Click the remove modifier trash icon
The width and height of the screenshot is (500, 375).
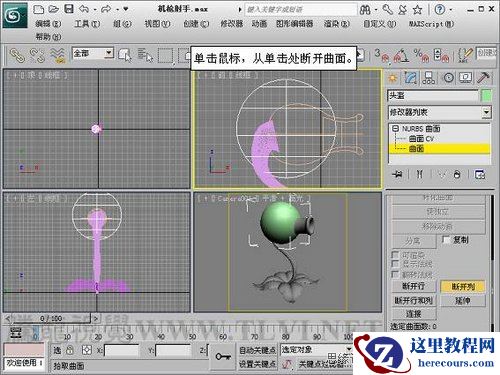coord(457,174)
